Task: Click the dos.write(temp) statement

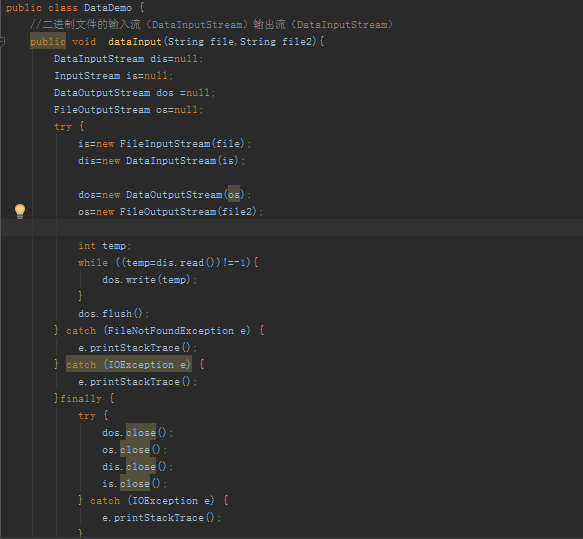Action: [149, 280]
